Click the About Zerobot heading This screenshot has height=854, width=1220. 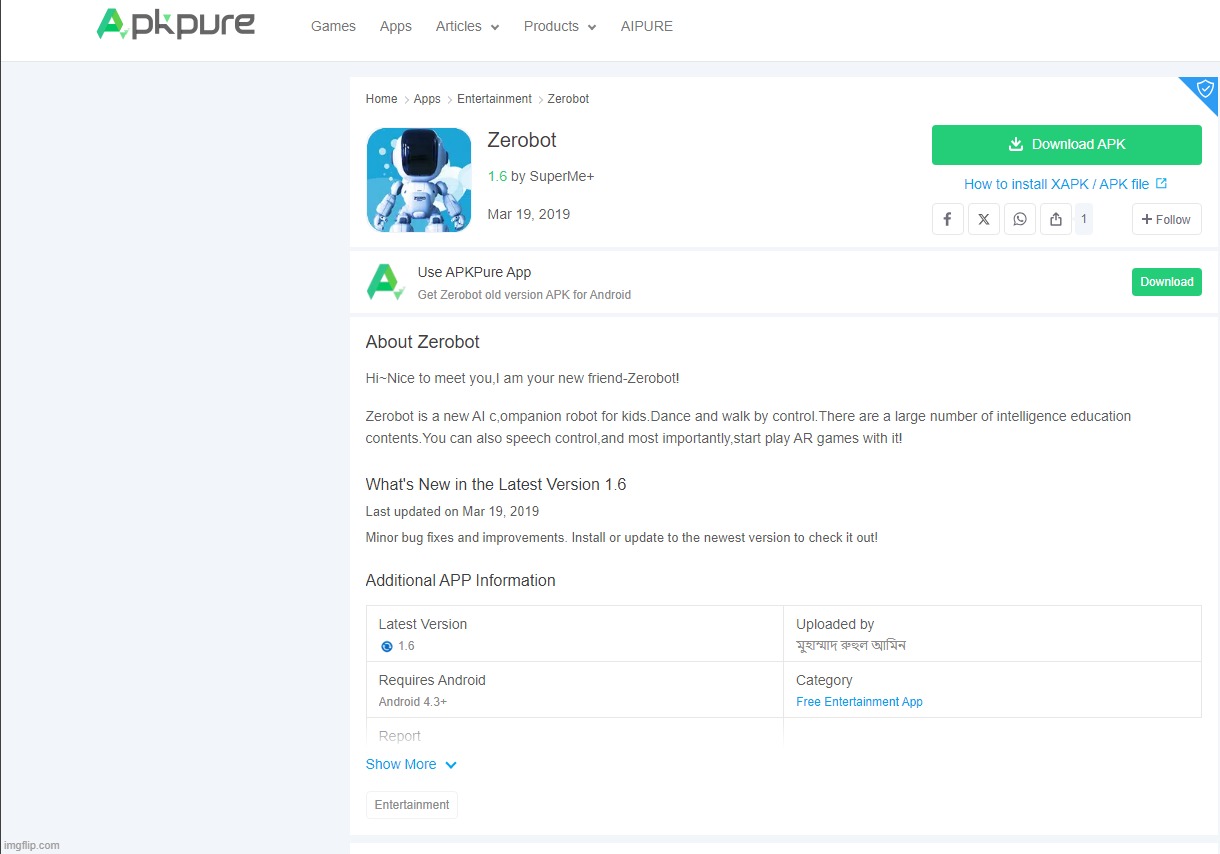[x=423, y=342]
